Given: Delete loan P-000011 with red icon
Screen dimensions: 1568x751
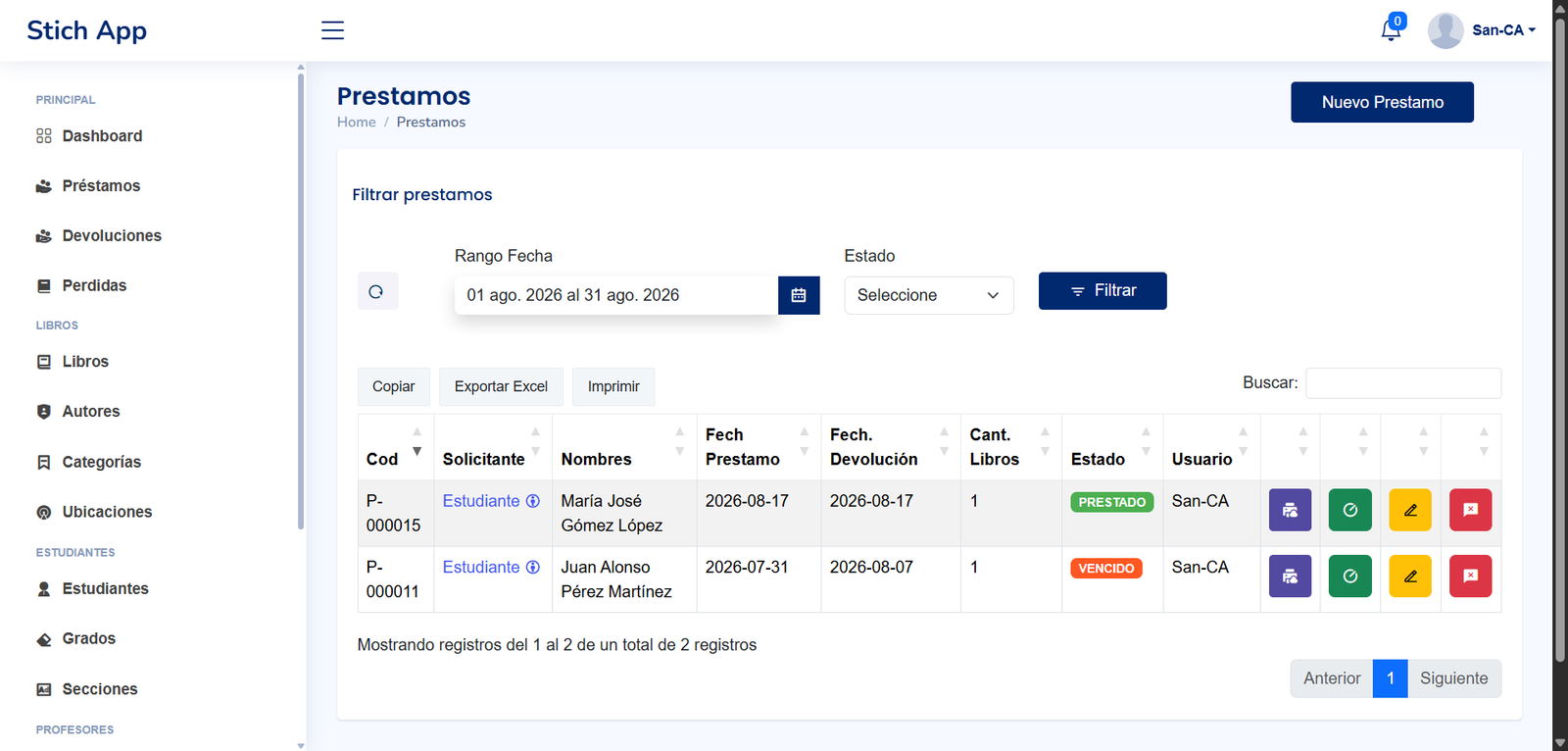Looking at the screenshot, I should point(1470,576).
